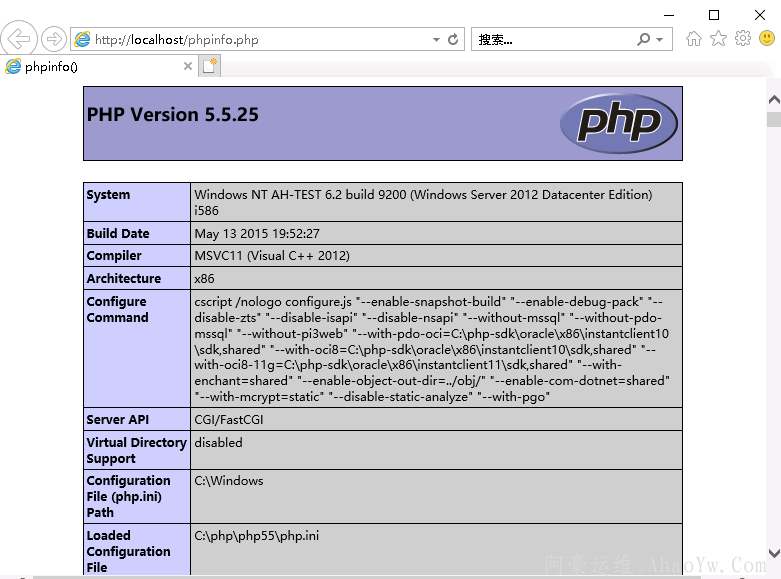Click the IE page icon in address bar
Viewport: 781px width, 579px height.
click(x=82, y=40)
